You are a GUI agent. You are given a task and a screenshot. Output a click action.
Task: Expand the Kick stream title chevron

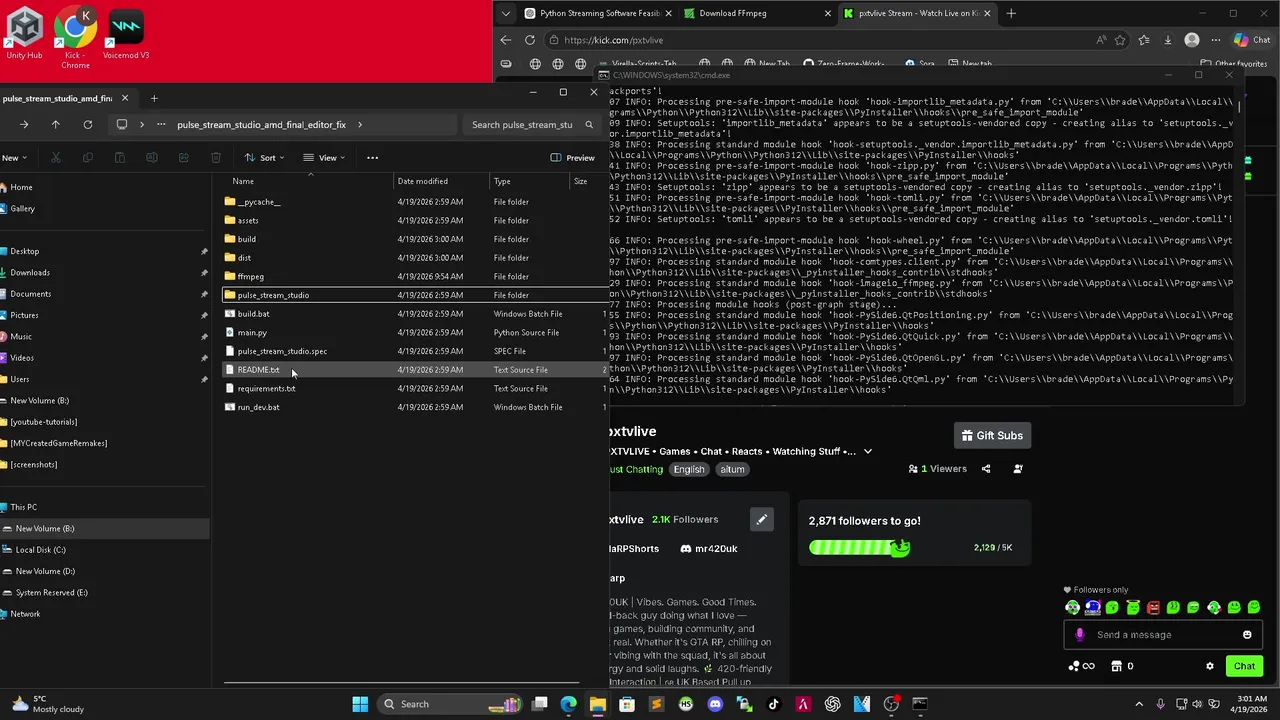click(868, 452)
